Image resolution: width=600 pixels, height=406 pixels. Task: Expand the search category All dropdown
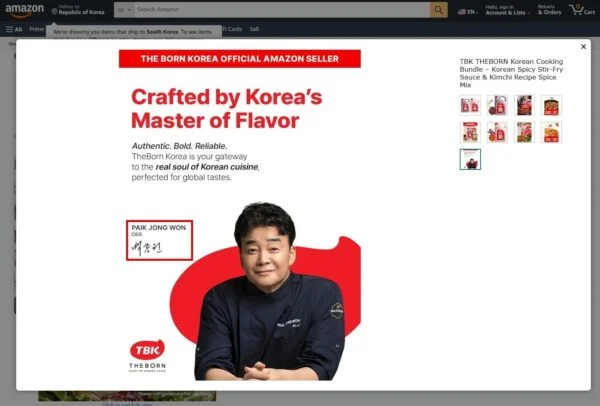(124, 10)
